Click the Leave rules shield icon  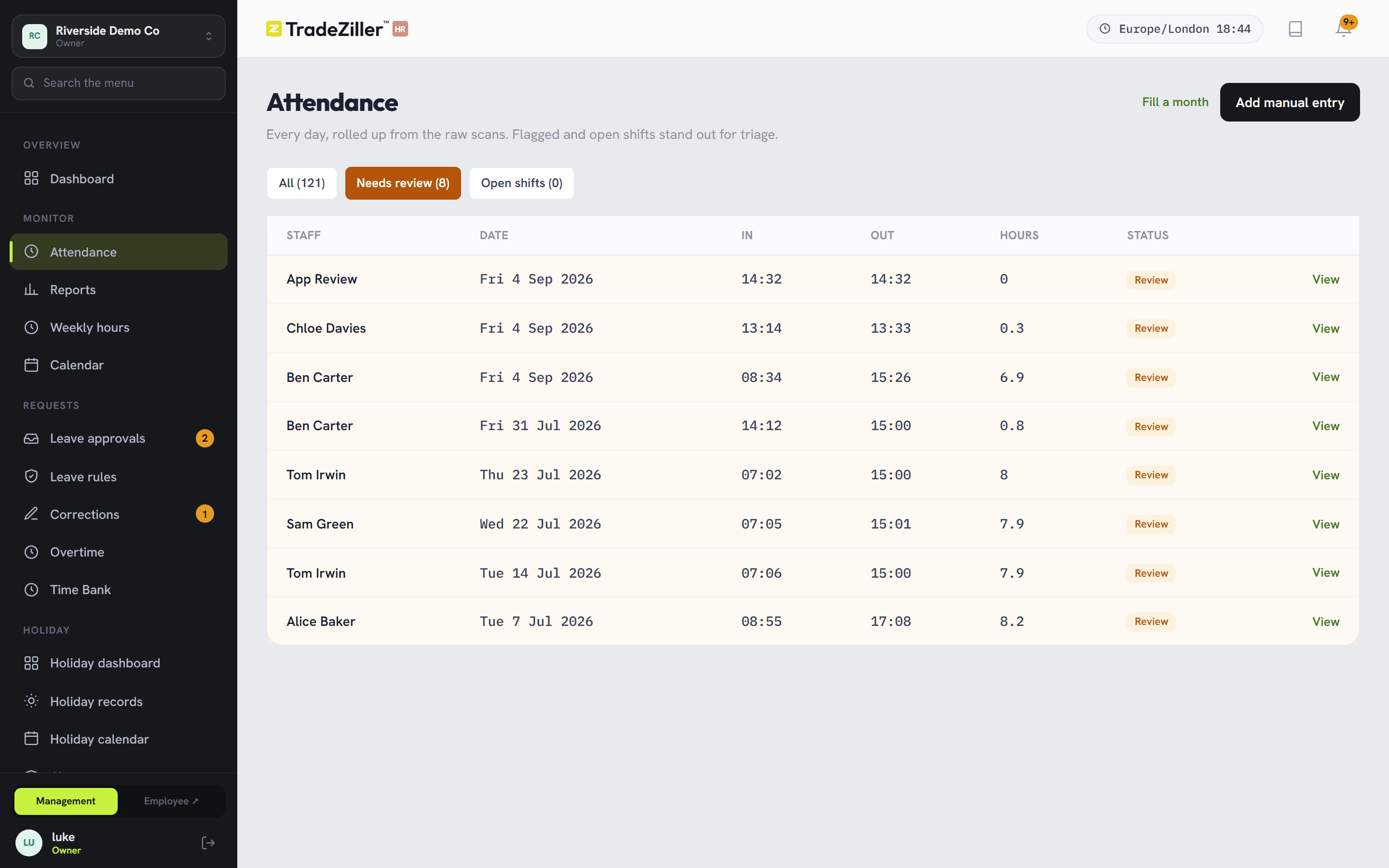(x=31, y=476)
